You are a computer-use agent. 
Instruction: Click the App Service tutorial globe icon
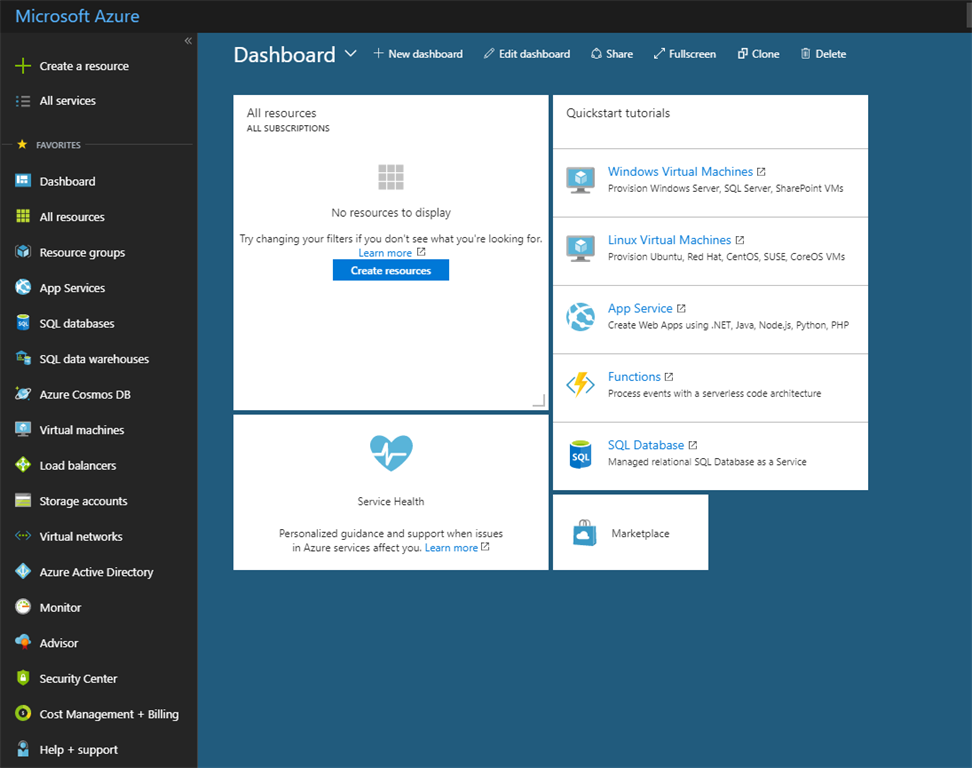click(580, 317)
